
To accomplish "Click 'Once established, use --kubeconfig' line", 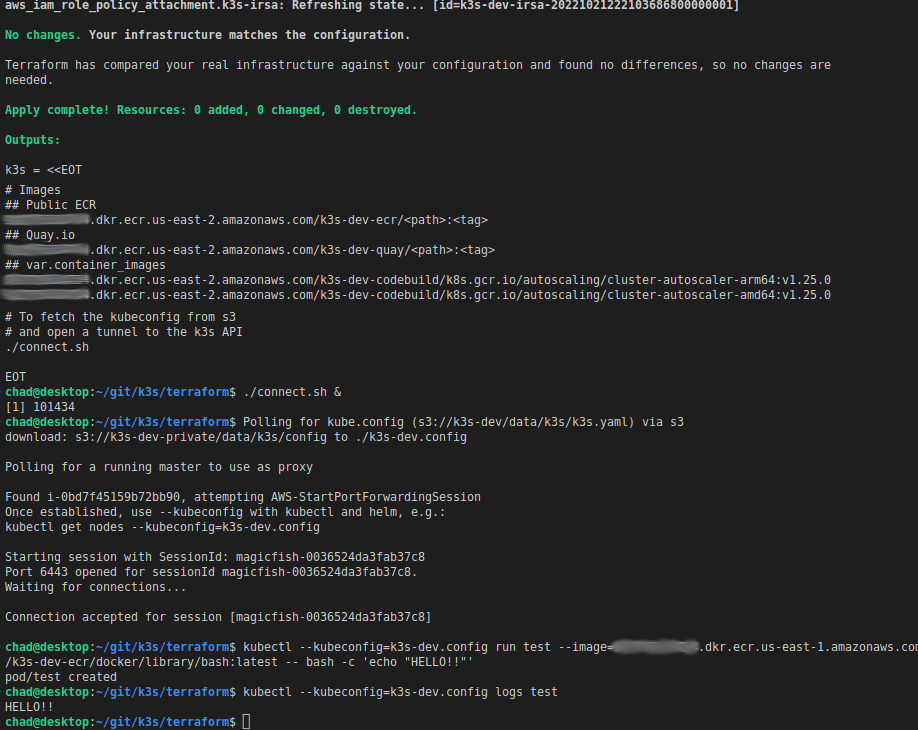I will coord(225,512).
